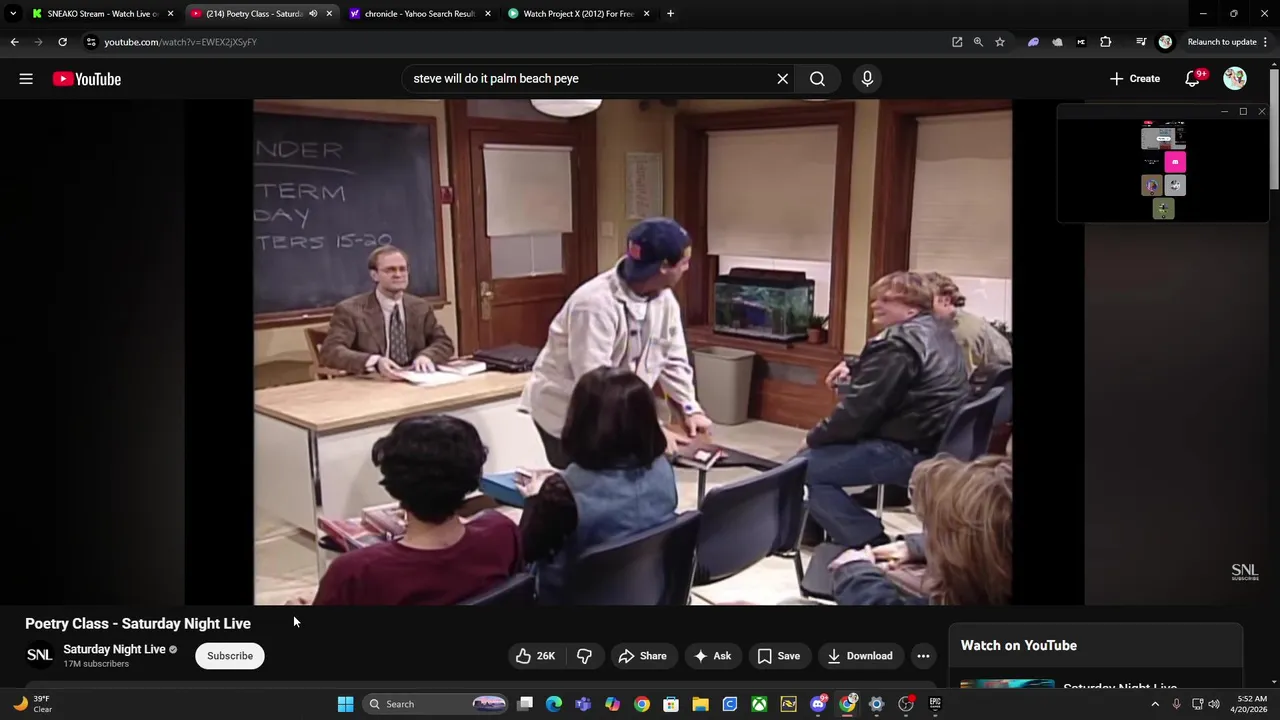The width and height of the screenshot is (1280, 720).
Task: Go back in browser history
Action: (14, 42)
